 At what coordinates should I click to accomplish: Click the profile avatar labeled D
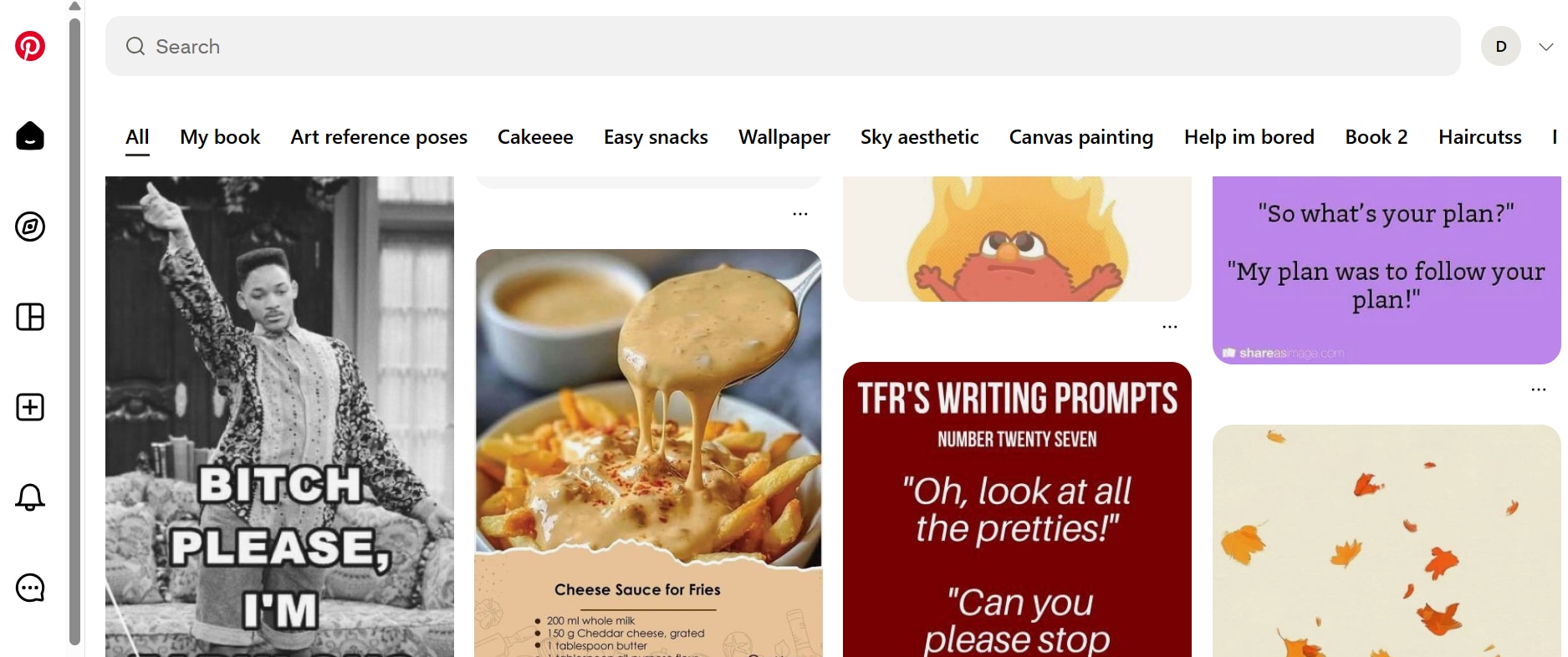[x=1501, y=46]
